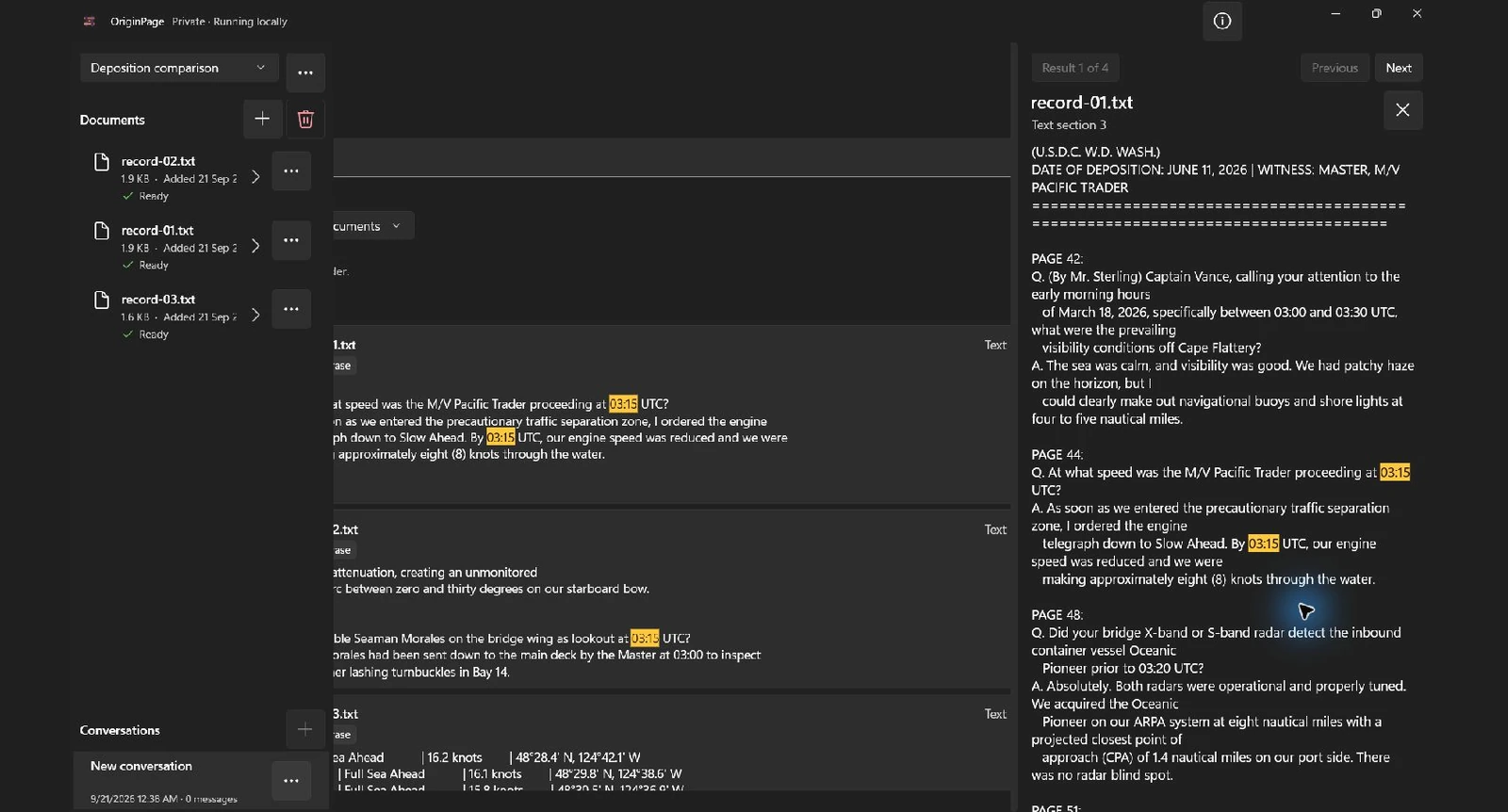
Task: Expand record-03.txt with its chevron
Action: click(255, 315)
